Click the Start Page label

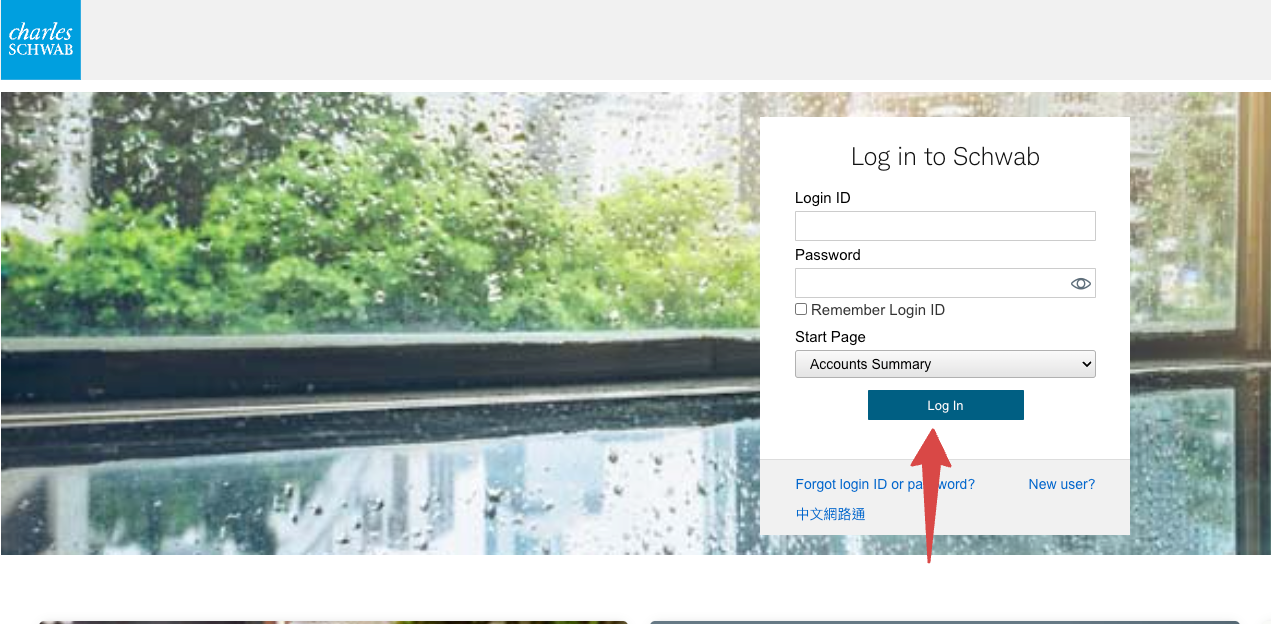(x=830, y=337)
